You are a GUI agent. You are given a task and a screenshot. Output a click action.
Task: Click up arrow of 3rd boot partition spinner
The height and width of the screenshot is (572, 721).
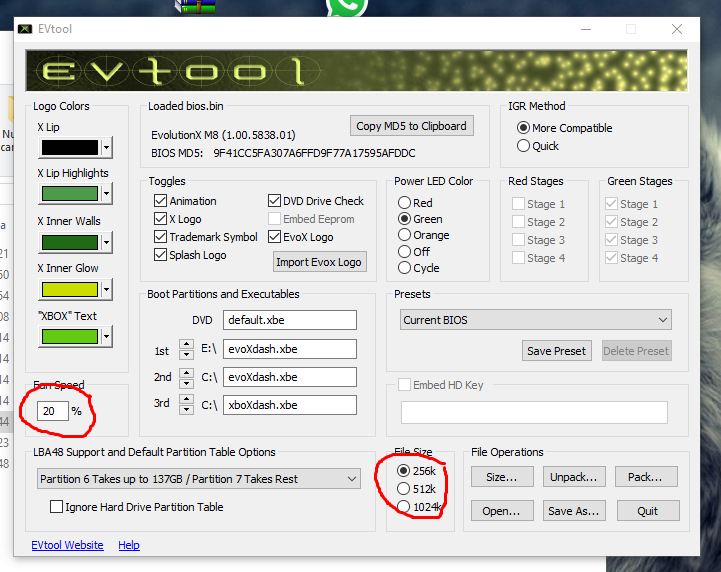[186, 400]
